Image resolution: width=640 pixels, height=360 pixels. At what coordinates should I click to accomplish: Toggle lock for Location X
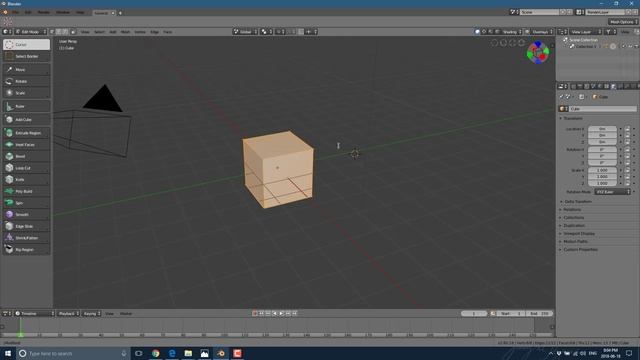627,129
